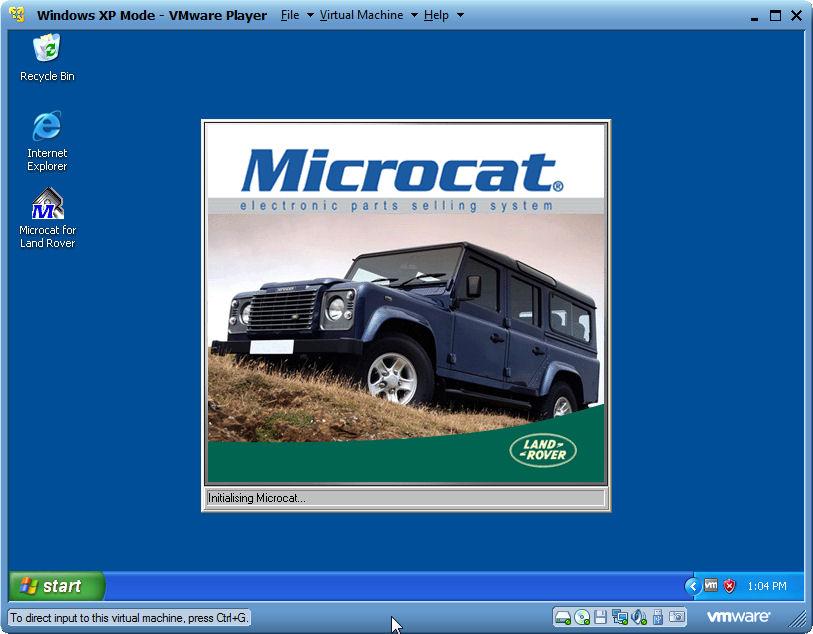Expand hidden tray icons with arrow
This screenshot has width=813, height=634.
[x=692, y=586]
